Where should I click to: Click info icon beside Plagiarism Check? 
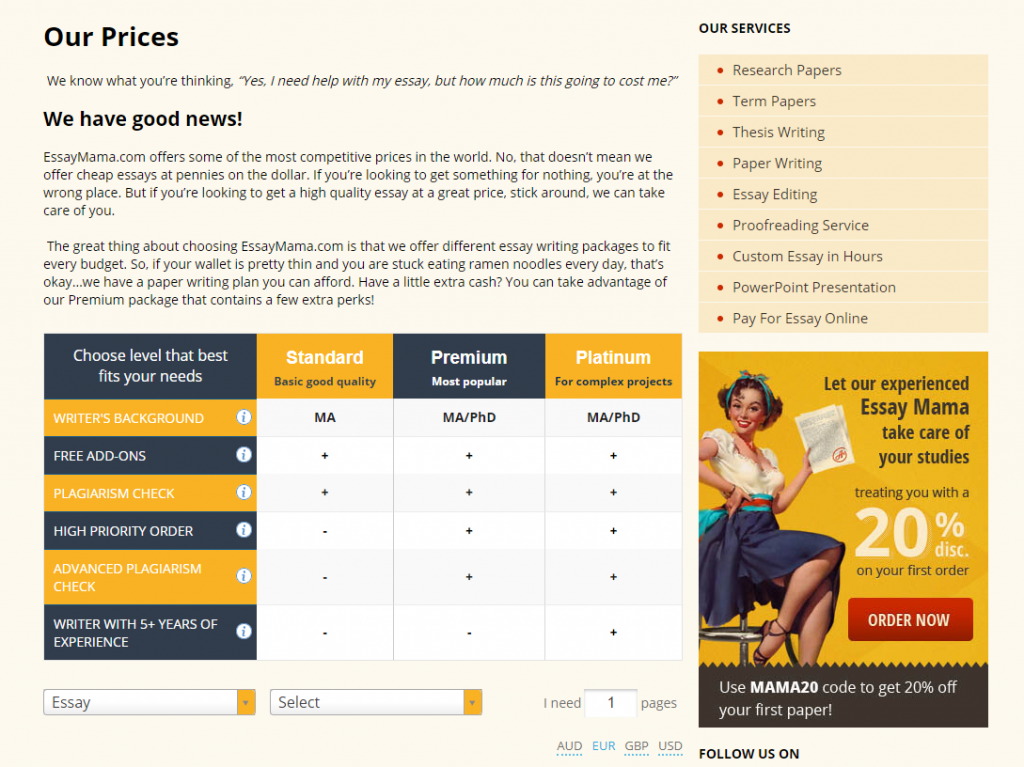(x=244, y=492)
